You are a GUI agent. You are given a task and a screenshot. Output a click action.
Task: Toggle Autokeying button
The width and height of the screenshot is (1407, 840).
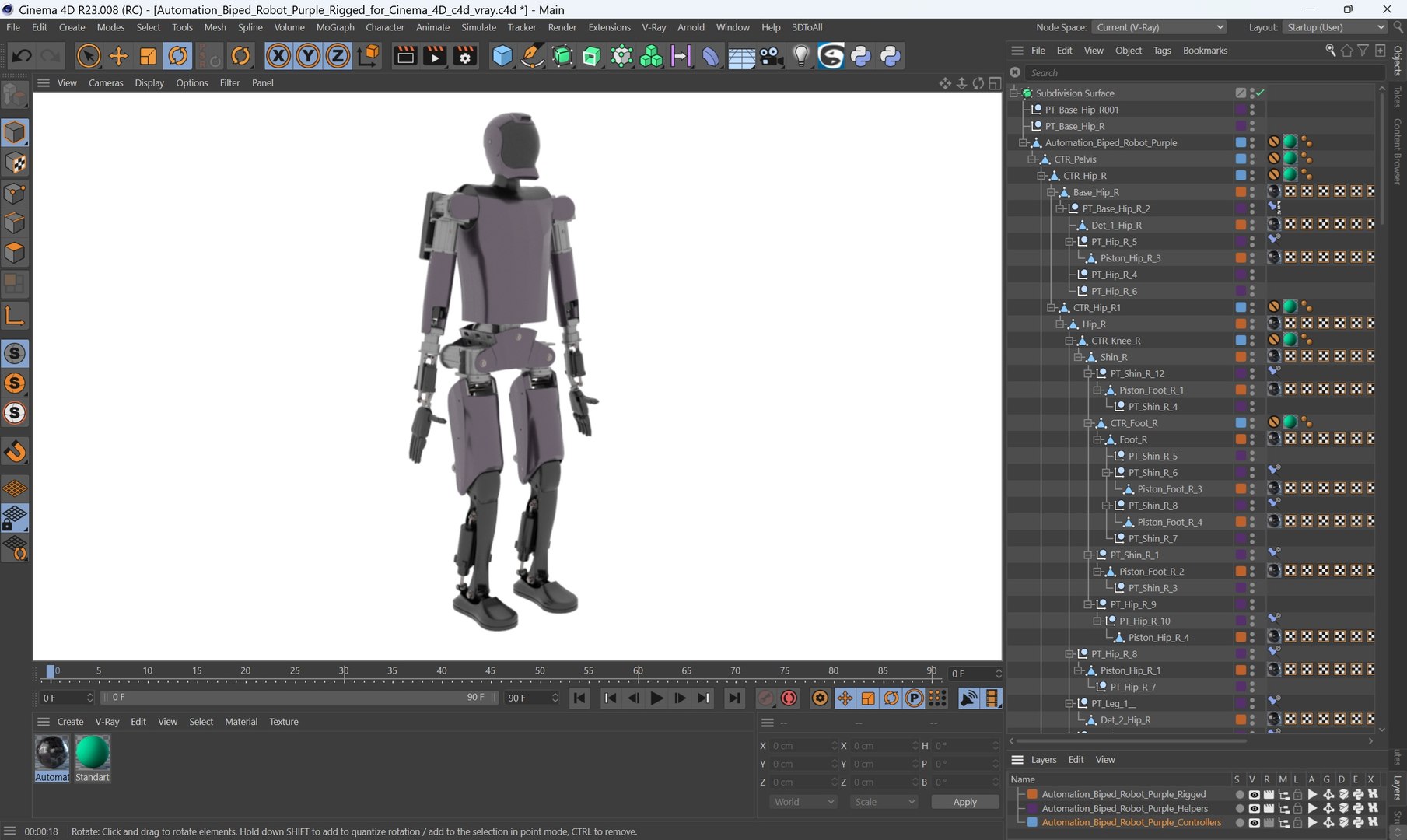pyautogui.click(x=789, y=698)
